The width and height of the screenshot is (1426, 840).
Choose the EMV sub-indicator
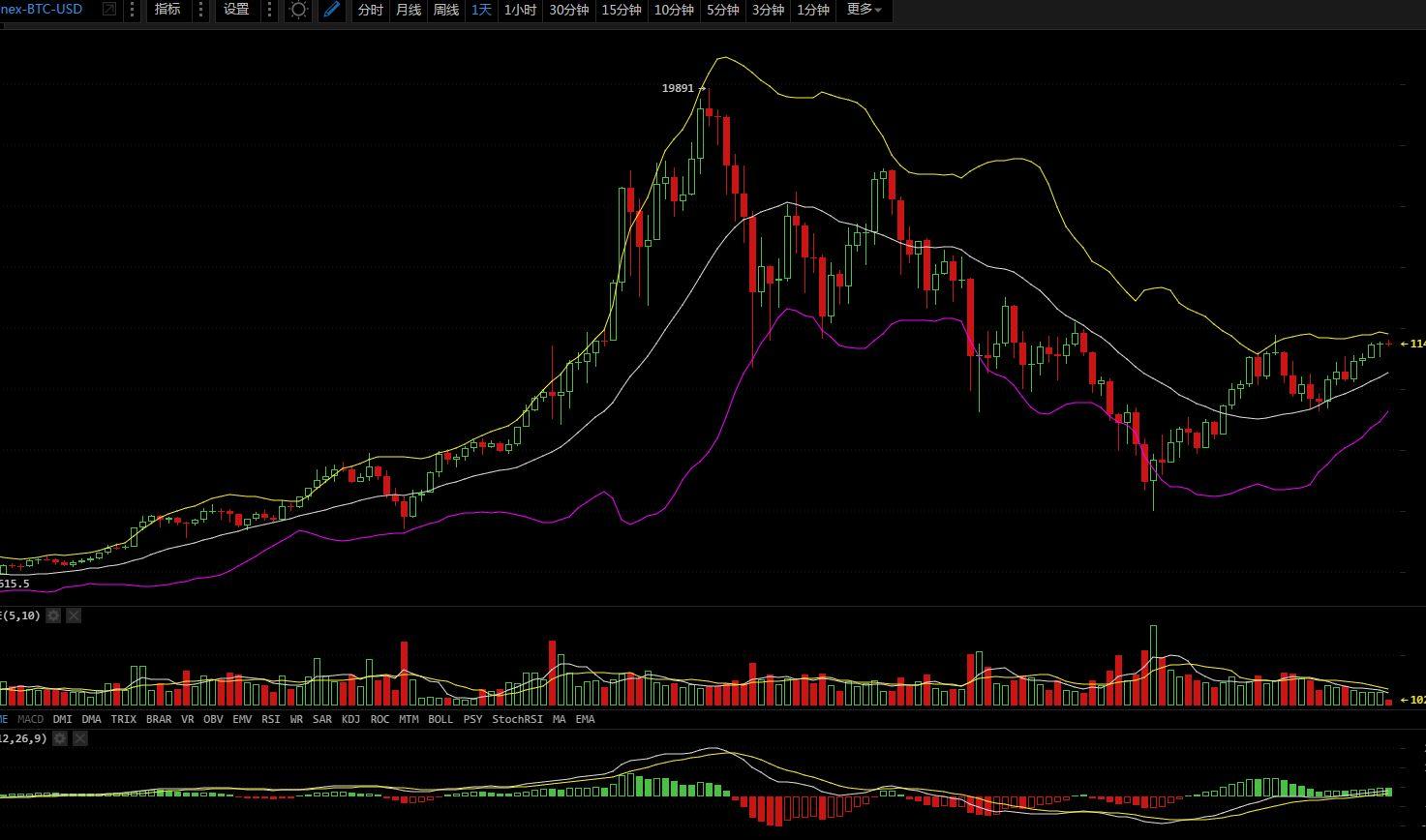[242, 719]
